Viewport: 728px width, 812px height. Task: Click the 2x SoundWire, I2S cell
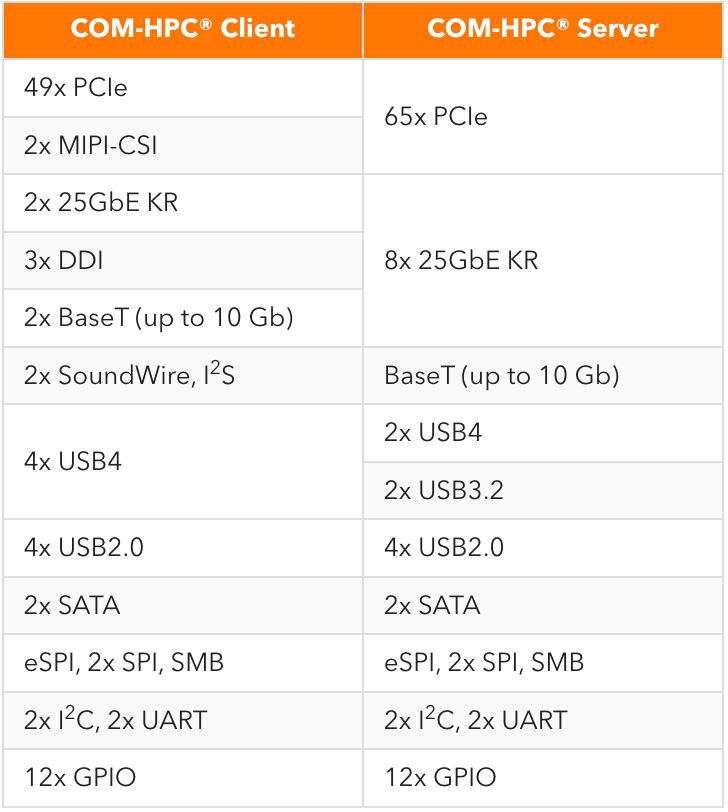(x=183, y=375)
